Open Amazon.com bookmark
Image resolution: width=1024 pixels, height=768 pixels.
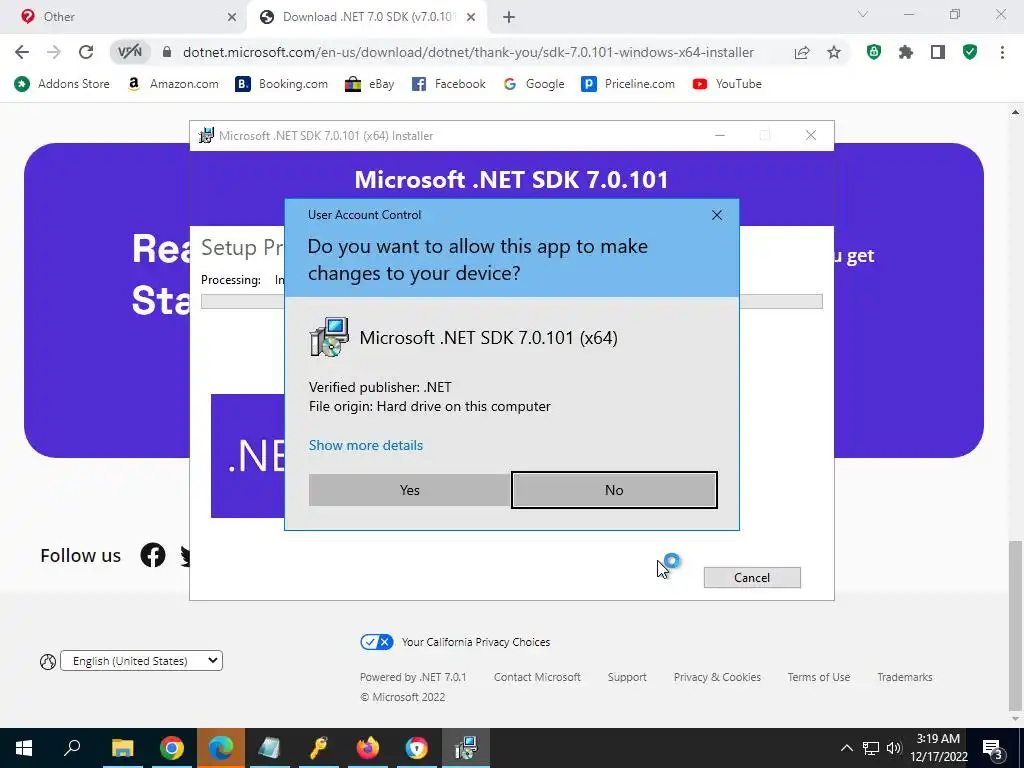tap(173, 84)
